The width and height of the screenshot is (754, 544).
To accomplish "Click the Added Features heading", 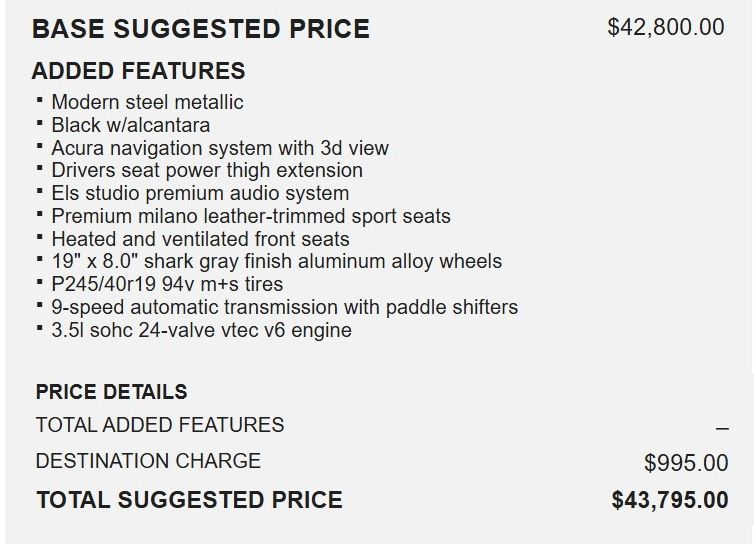I will [x=138, y=71].
